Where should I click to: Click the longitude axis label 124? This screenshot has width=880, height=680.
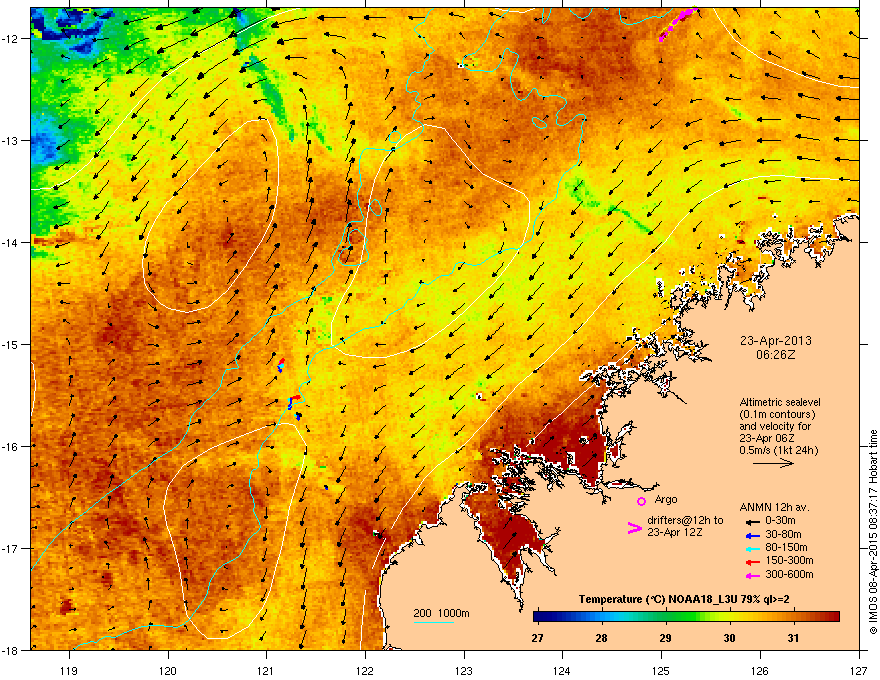(x=562, y=670)
